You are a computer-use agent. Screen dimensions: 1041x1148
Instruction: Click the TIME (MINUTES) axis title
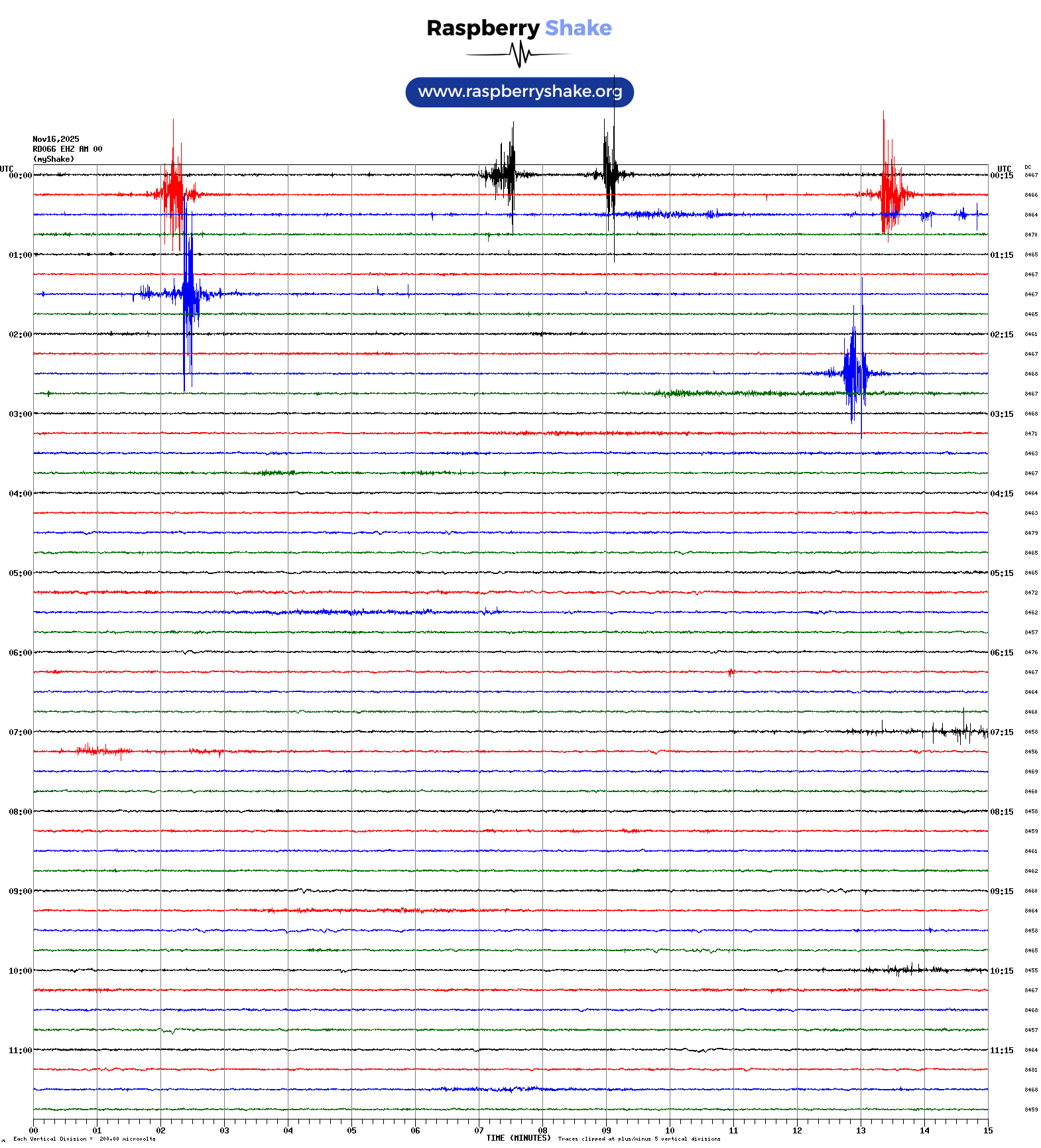coord(518,1138)
